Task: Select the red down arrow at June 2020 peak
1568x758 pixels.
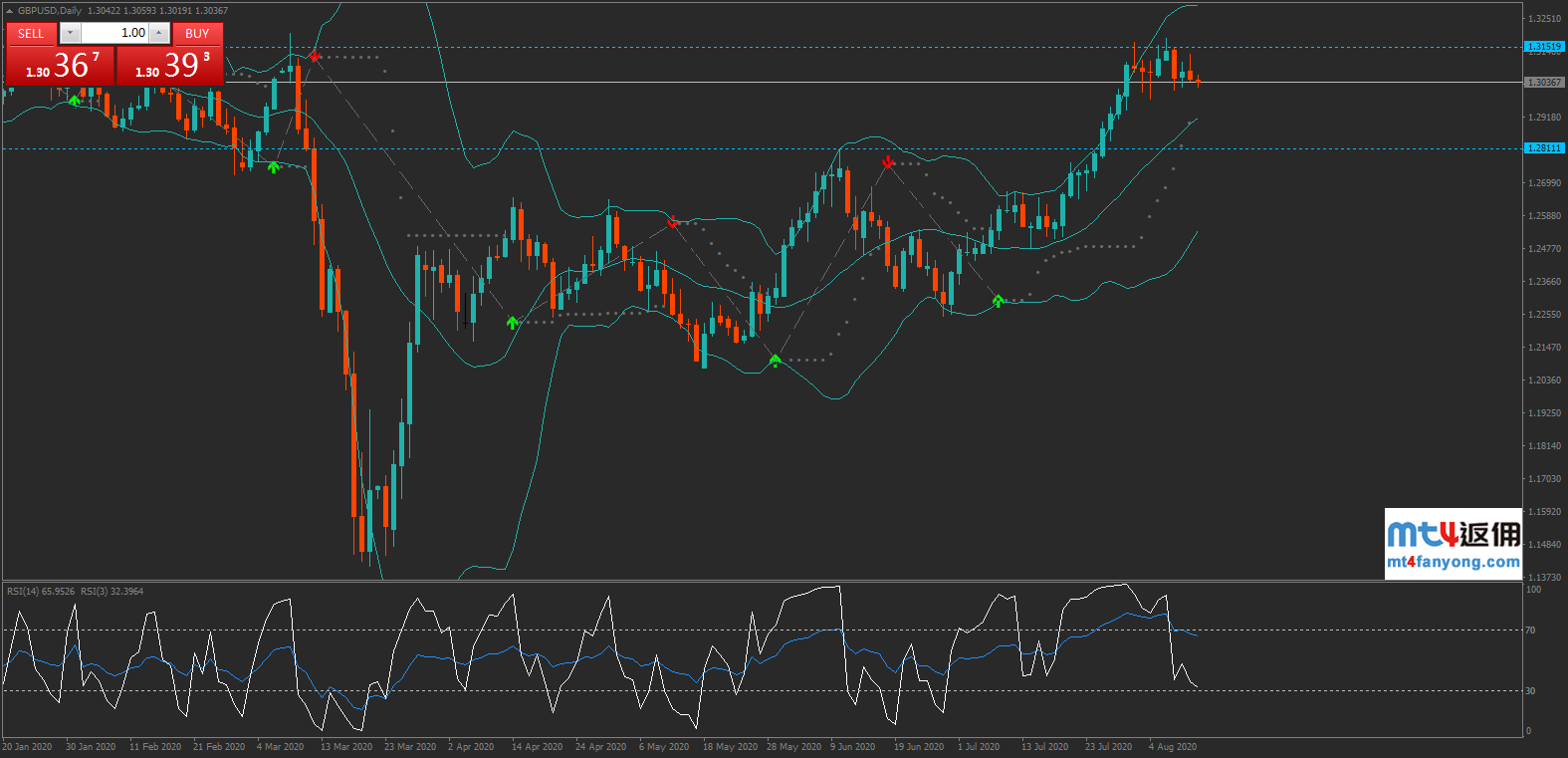Action: pyautogui.click(x=888, y=161)
